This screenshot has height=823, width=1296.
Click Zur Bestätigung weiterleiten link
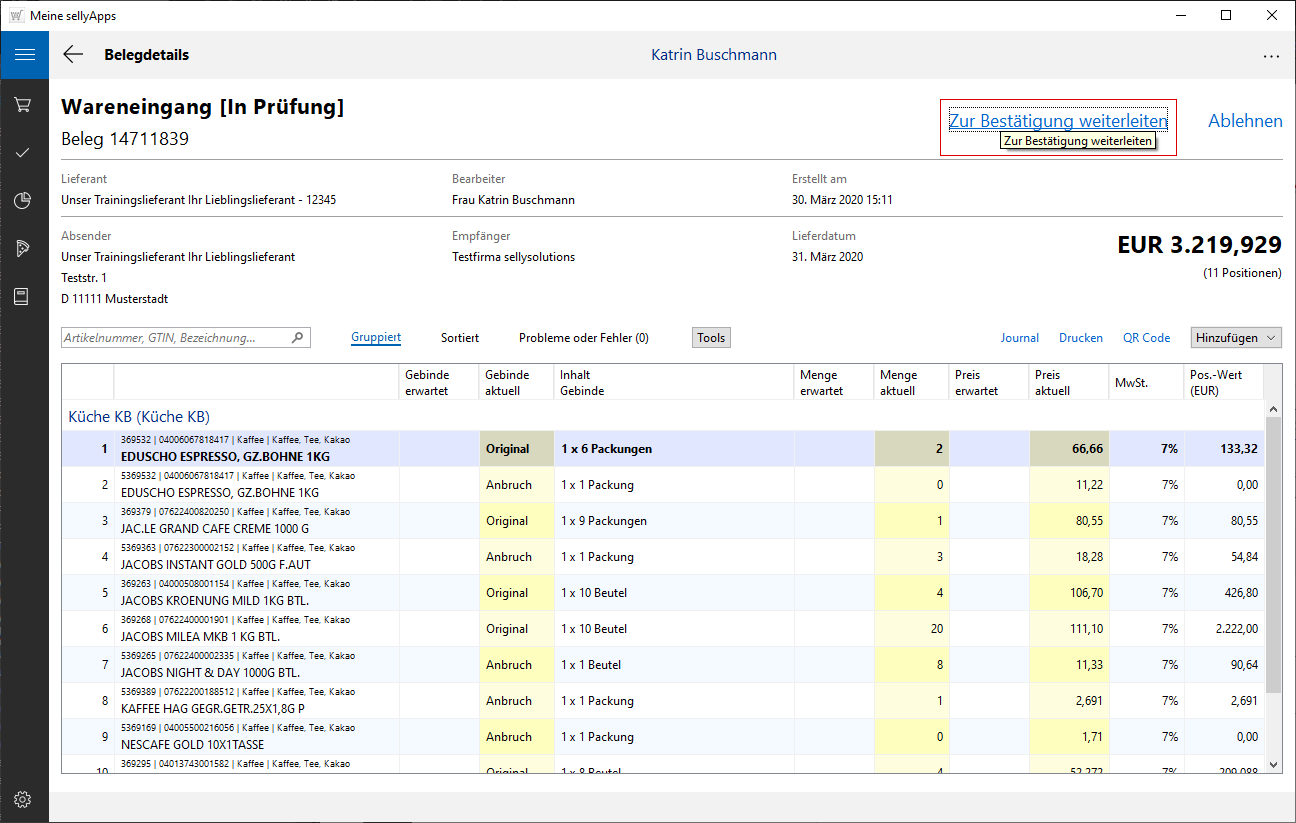pyautogui.click(x=1058, y=121)
